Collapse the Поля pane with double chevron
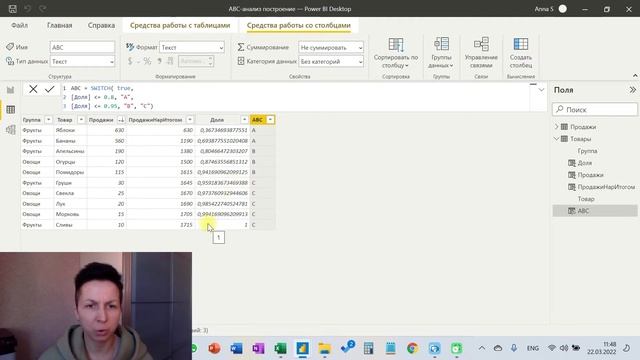This screenshot has height=360, width=640. [x=632, y=90]
